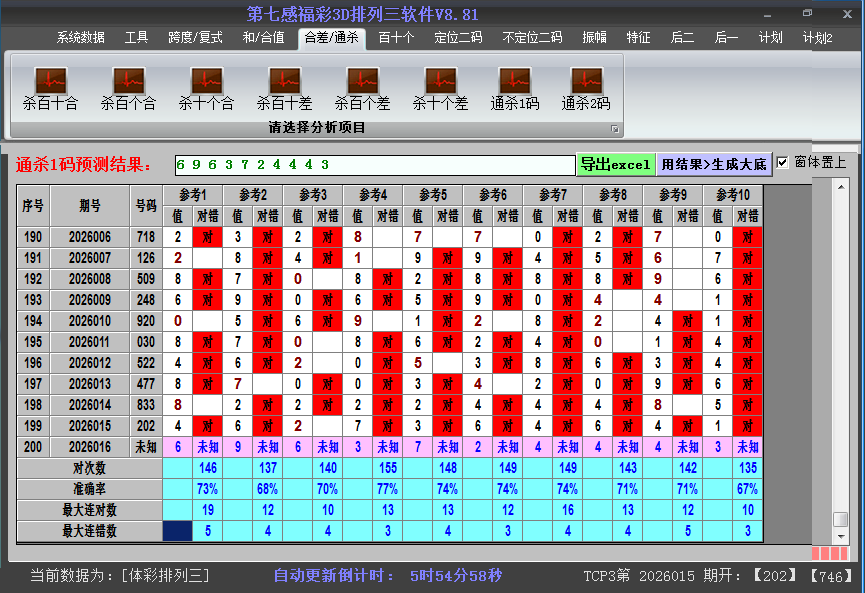This screenshot has height=593, width=865.
Task: Switch to the 跨度/复式 tab
Action: point(195,38)
